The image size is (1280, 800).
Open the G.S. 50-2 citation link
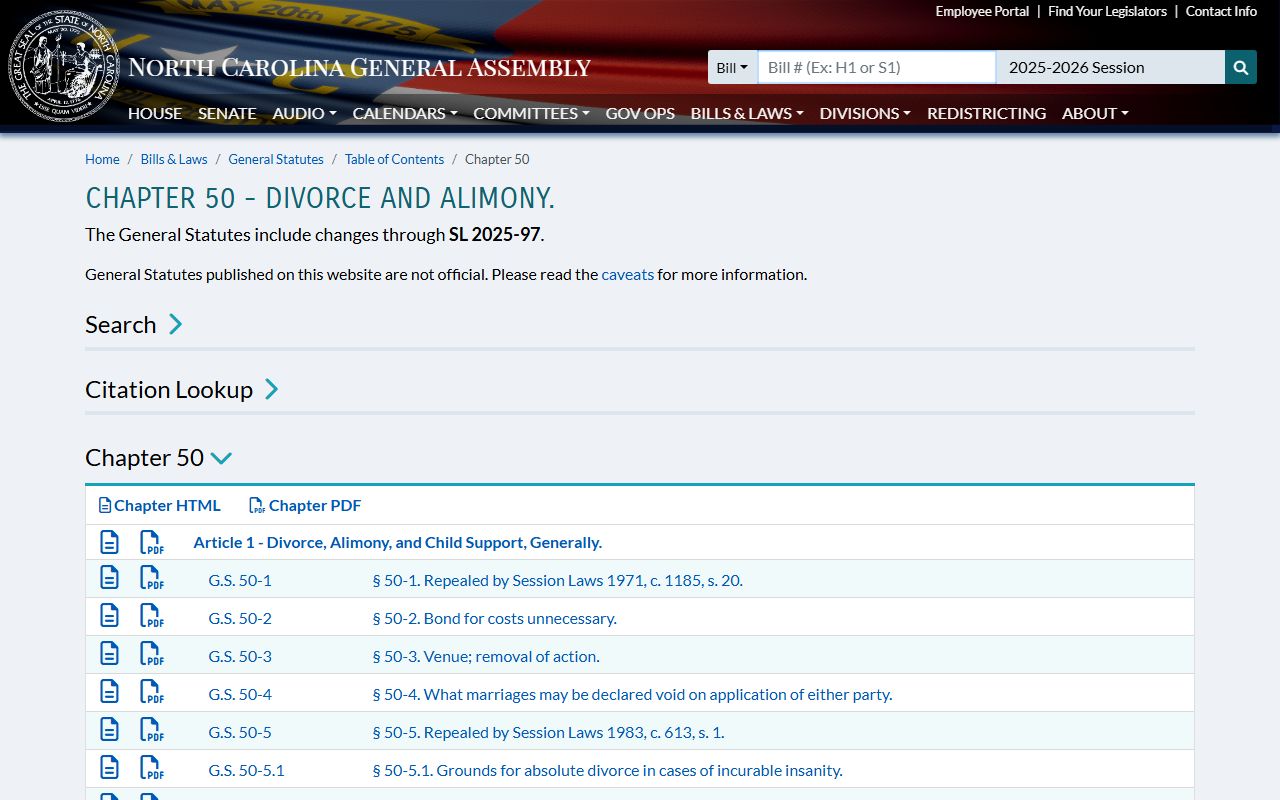tap(240, 618)
